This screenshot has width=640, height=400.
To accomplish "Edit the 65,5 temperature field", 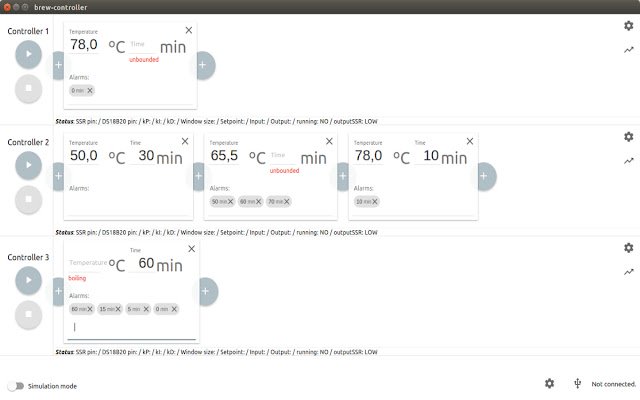I will click(224, 156).
